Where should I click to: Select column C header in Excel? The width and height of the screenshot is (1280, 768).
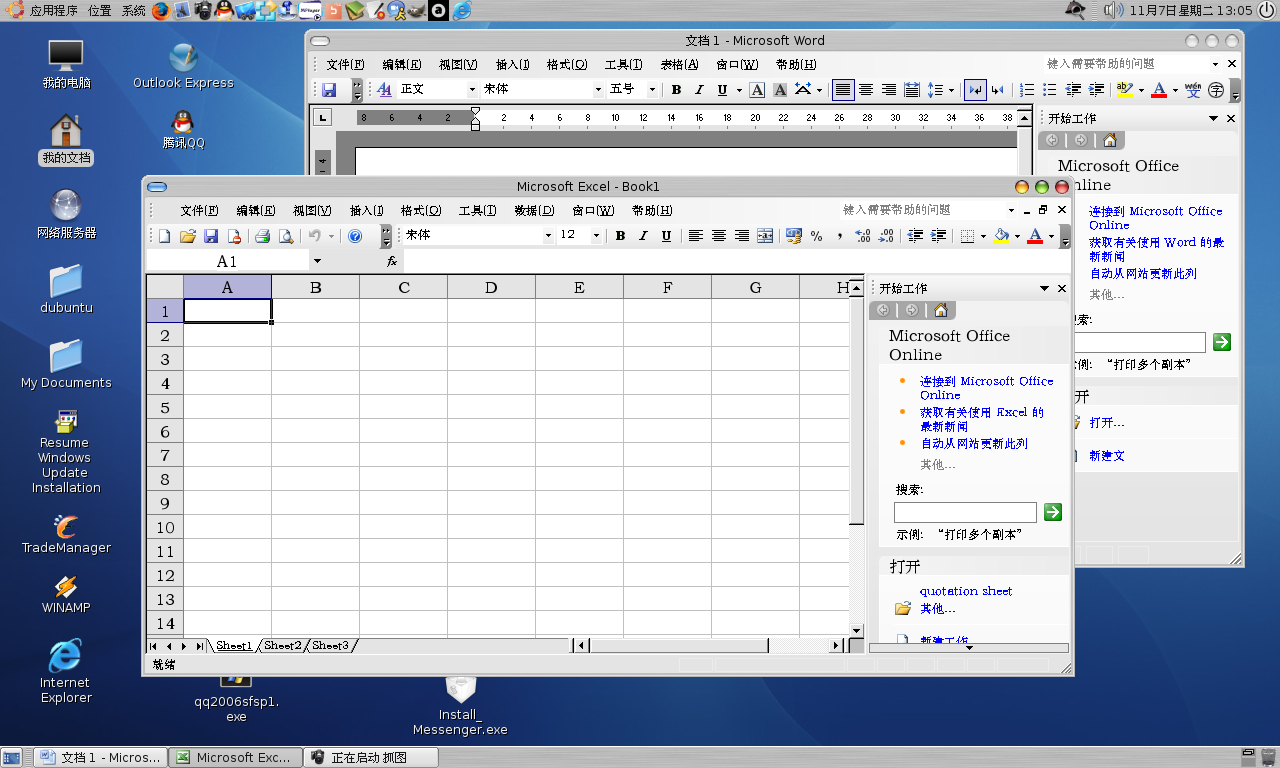pos(403,287)
